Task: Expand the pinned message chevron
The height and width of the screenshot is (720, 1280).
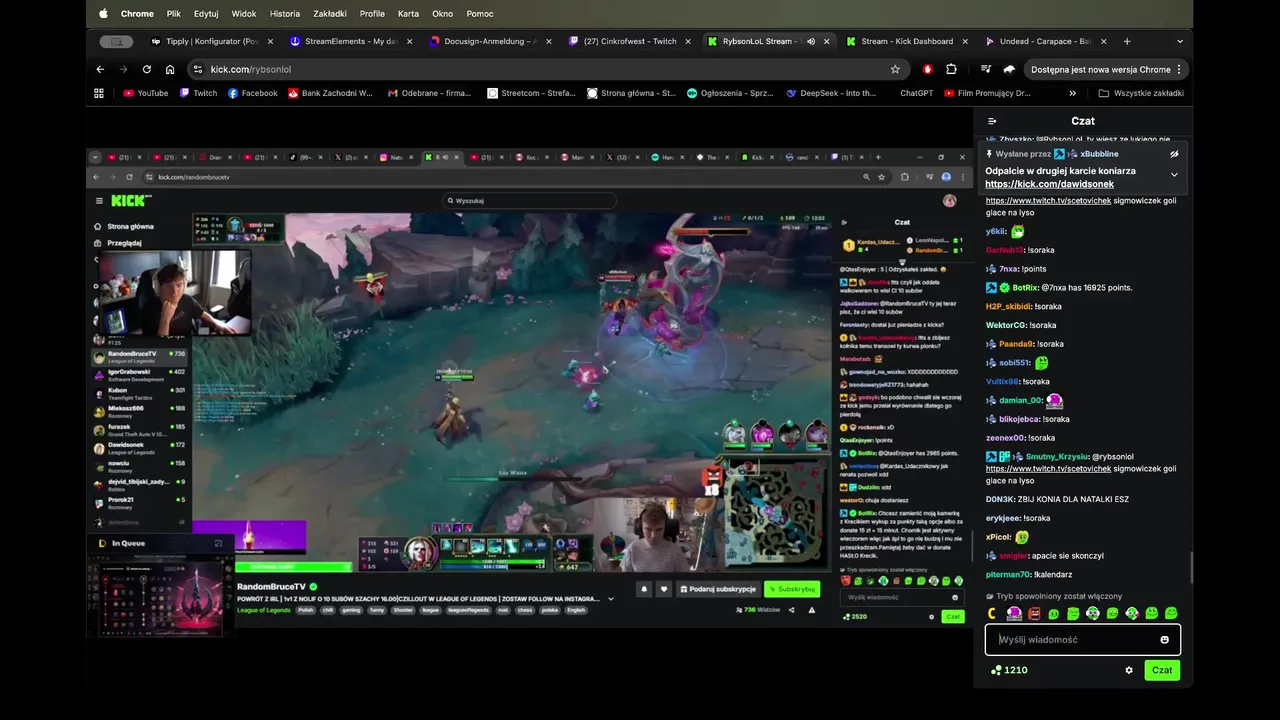Action: [x=1174, y=174]
